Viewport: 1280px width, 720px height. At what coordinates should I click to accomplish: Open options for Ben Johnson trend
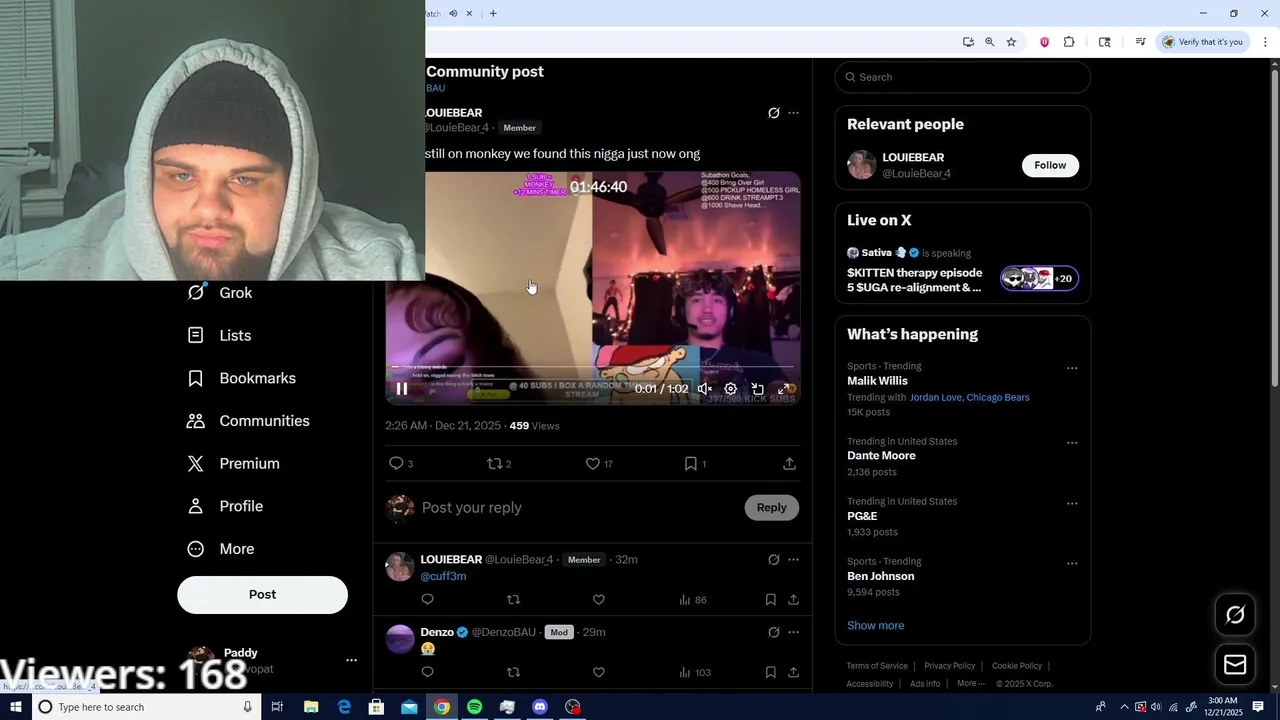click(x=1072, y=563)
